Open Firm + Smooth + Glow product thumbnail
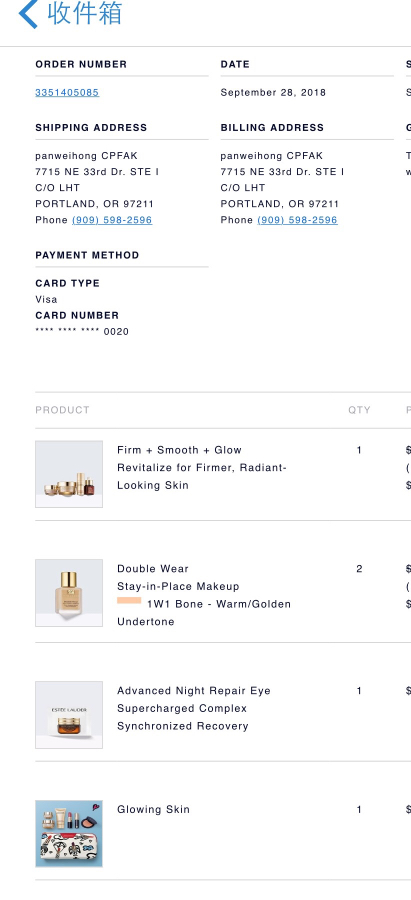The image size is (411, 900). (x=69, y=474)
